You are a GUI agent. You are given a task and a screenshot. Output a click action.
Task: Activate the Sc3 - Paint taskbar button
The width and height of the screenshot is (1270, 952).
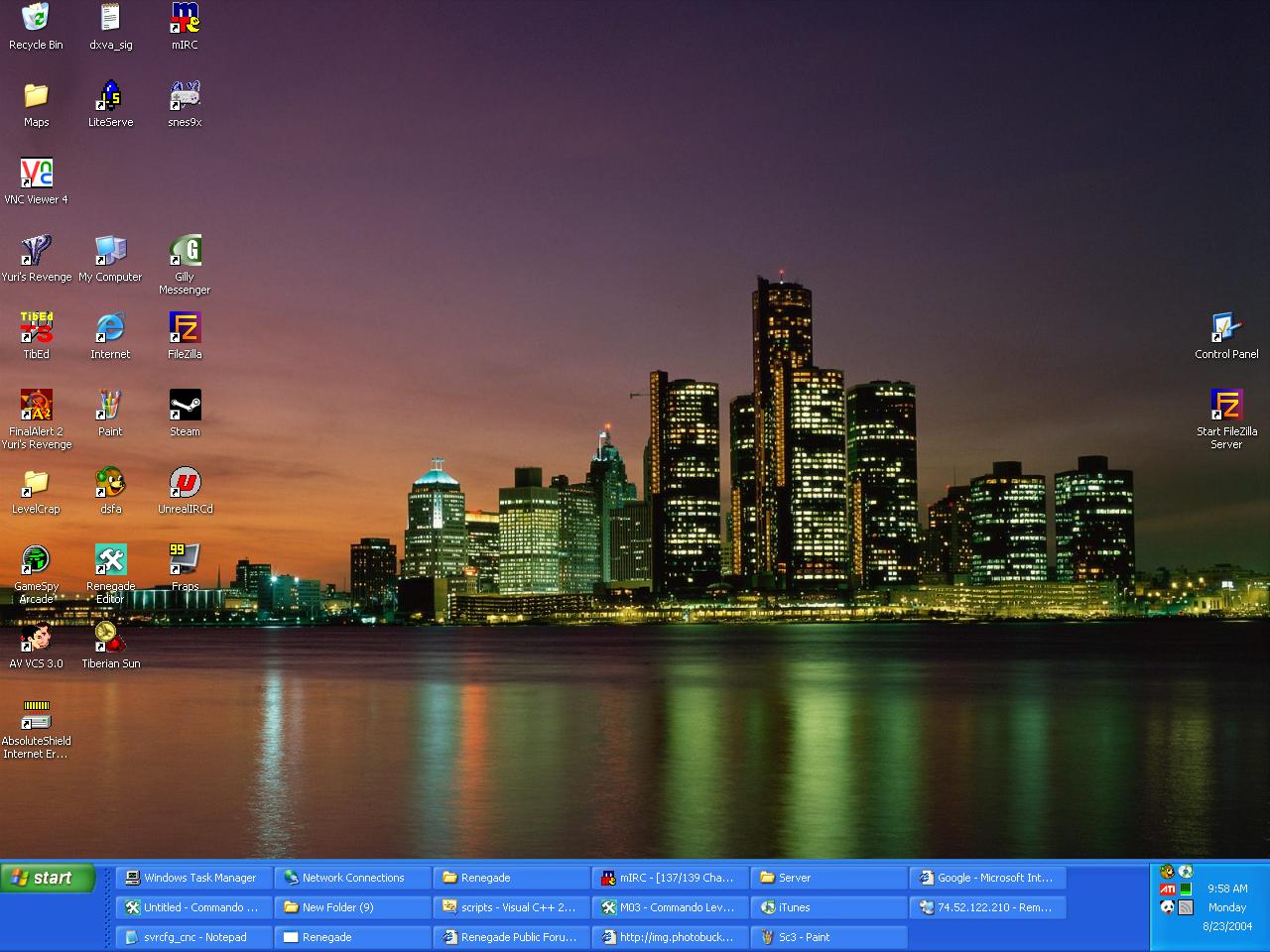[x=828, y=937]
